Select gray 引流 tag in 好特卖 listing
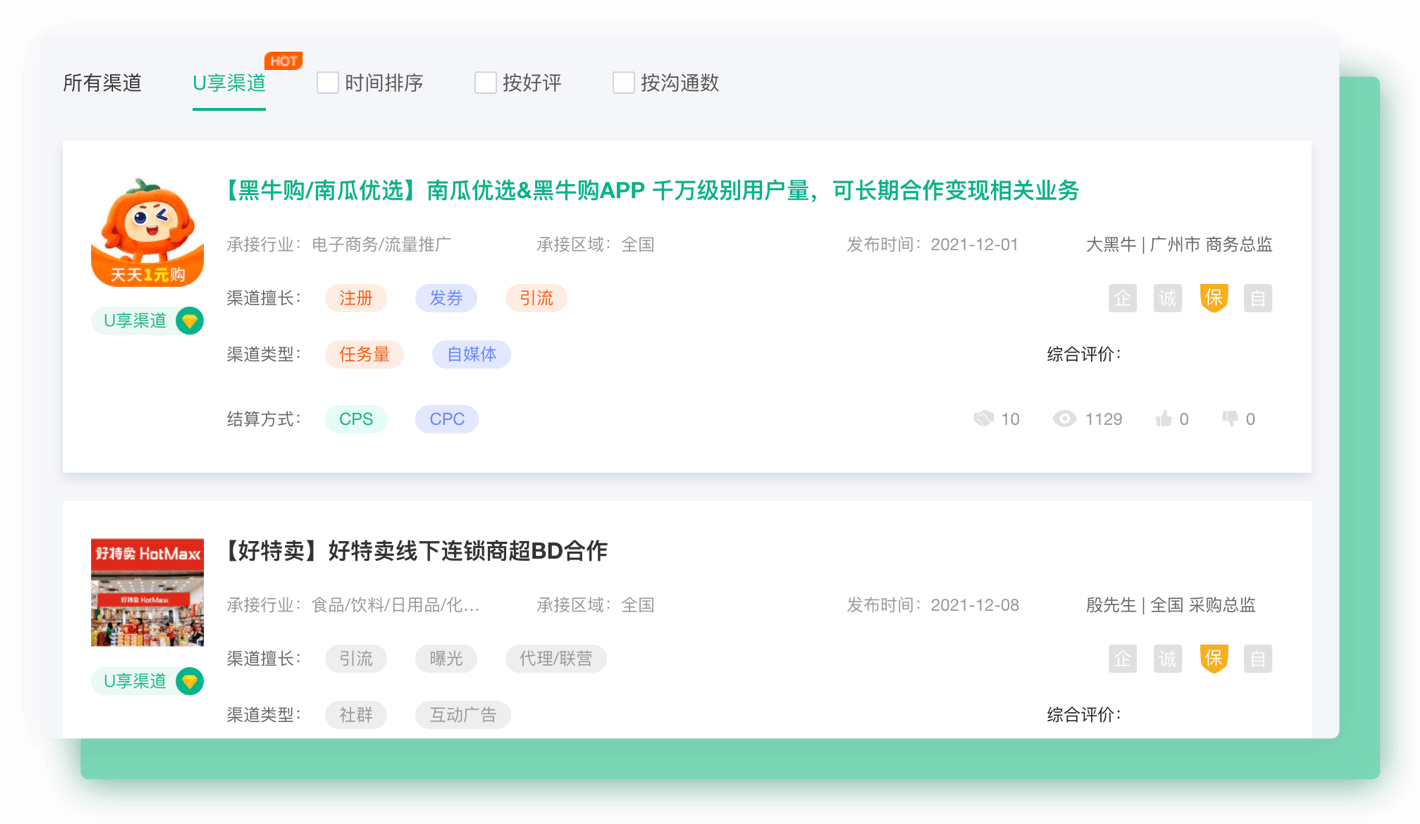This screenshot has width=1420, height=824. 356,659
